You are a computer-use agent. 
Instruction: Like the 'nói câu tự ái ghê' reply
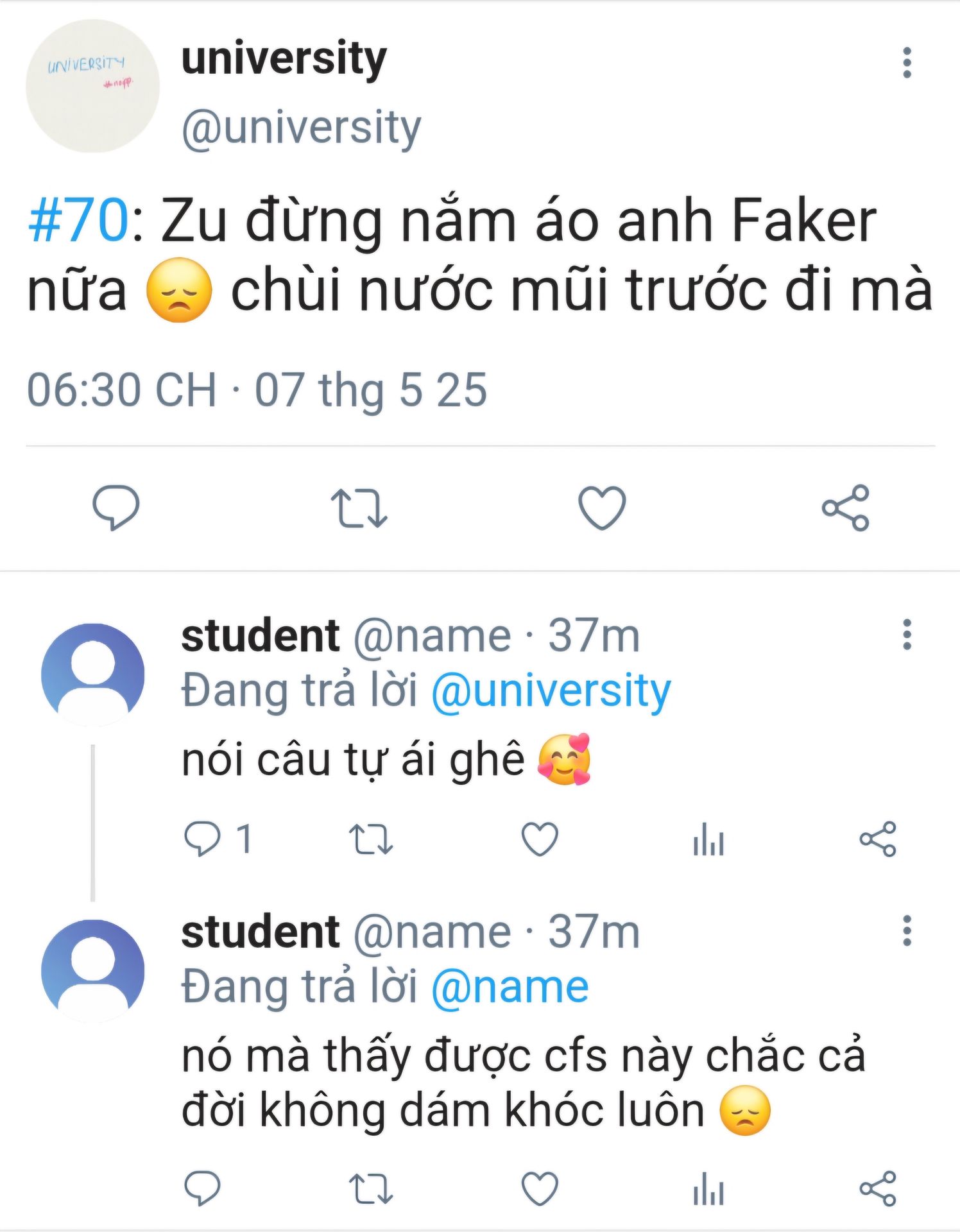point(540,839)
